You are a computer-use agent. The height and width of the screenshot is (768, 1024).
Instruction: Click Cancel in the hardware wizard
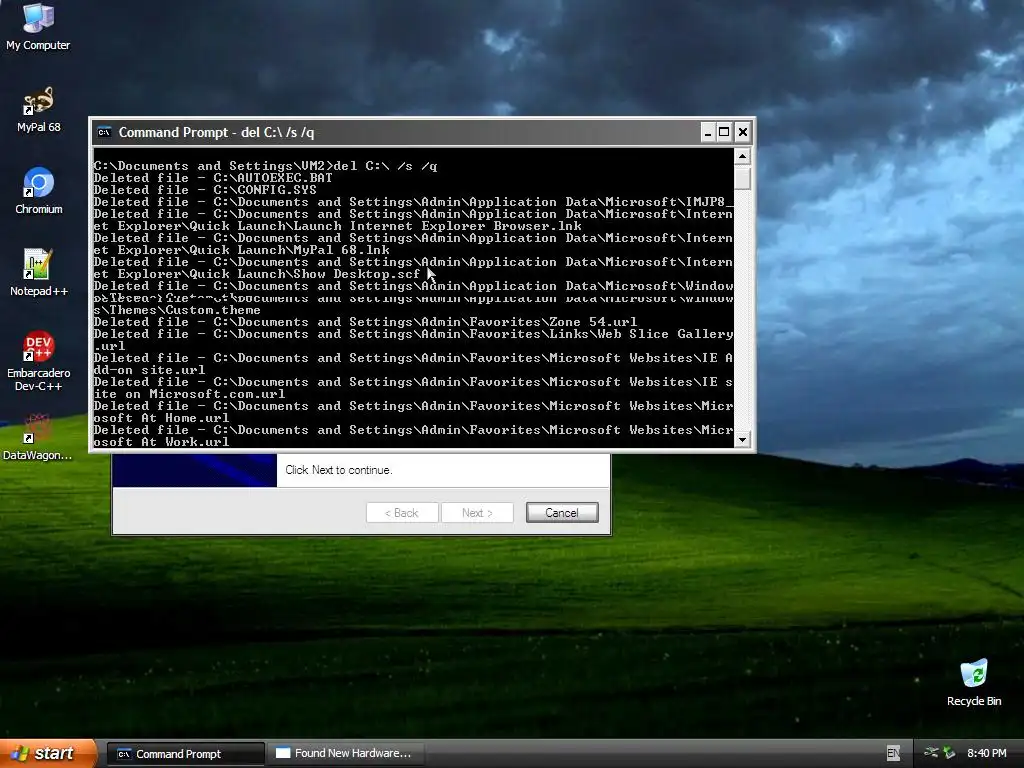pyautogui.click(x=562, y=513)
